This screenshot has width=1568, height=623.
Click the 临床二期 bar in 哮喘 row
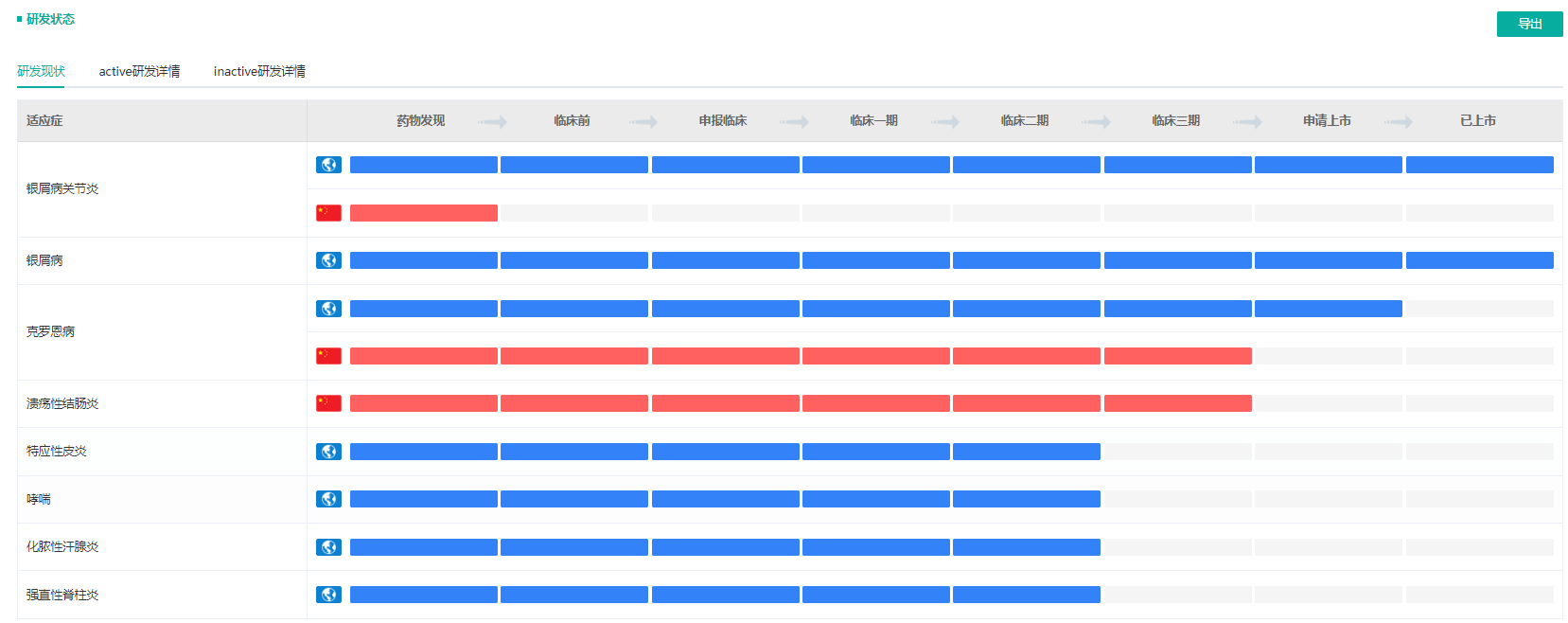click(x=1026, y=499)
